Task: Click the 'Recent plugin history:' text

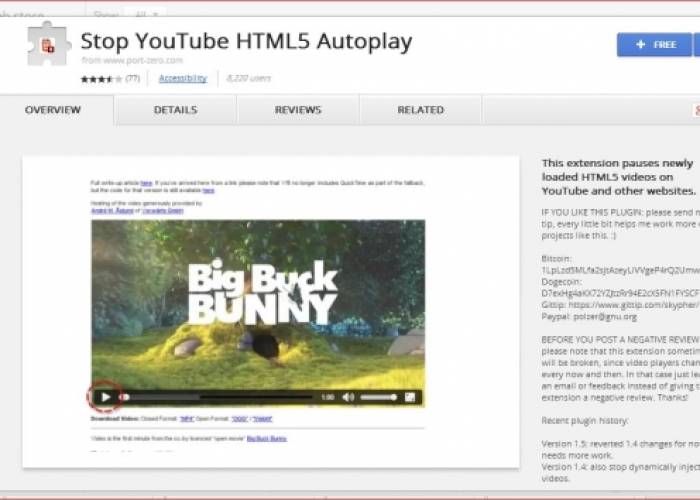Action: point(585,421)
